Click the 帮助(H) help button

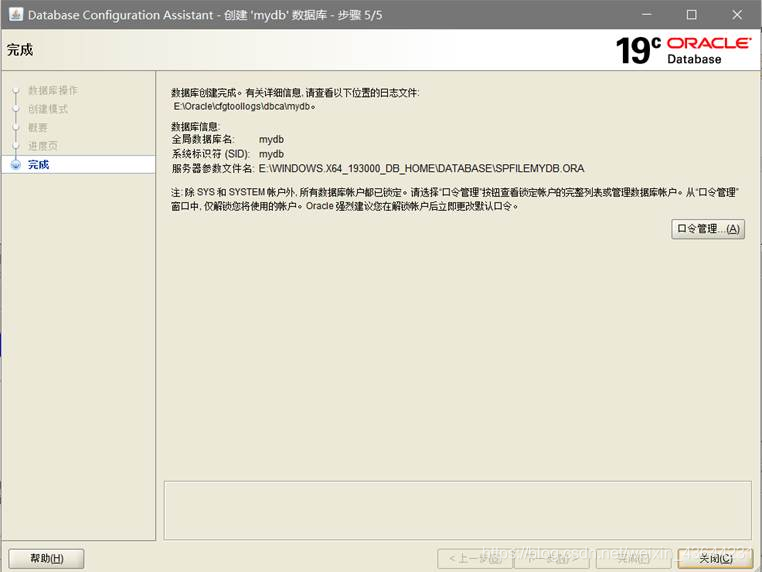[x=47, y=558]
